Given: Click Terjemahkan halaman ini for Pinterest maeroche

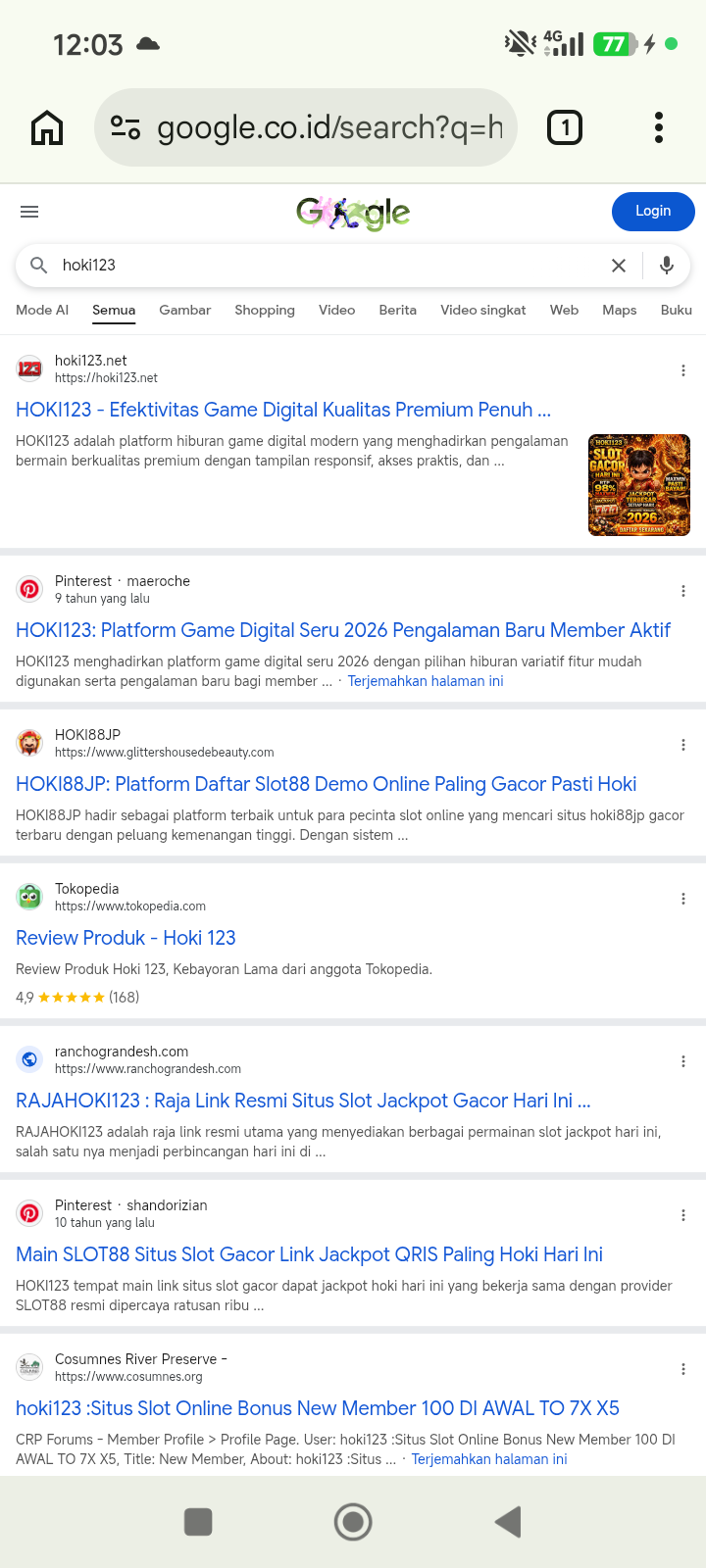Looking at the screenshot, I should click(x=426, y=681).
